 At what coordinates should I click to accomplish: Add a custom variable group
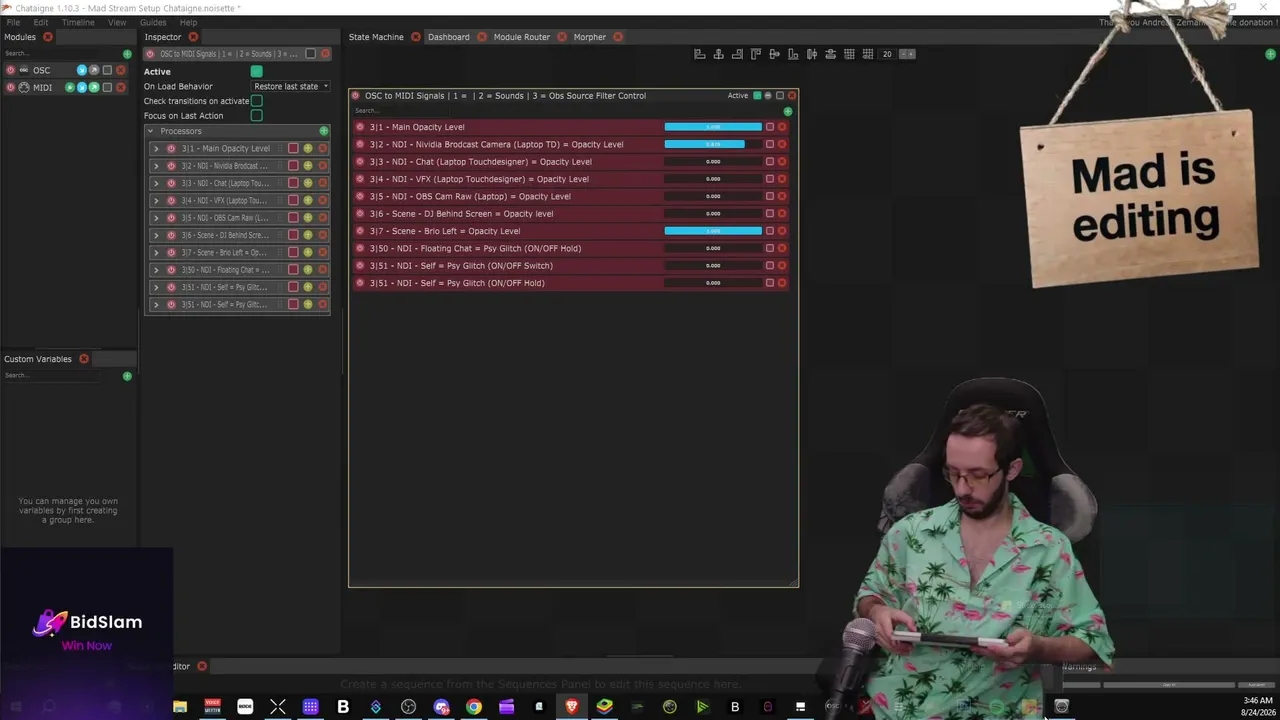pos(127,376)
